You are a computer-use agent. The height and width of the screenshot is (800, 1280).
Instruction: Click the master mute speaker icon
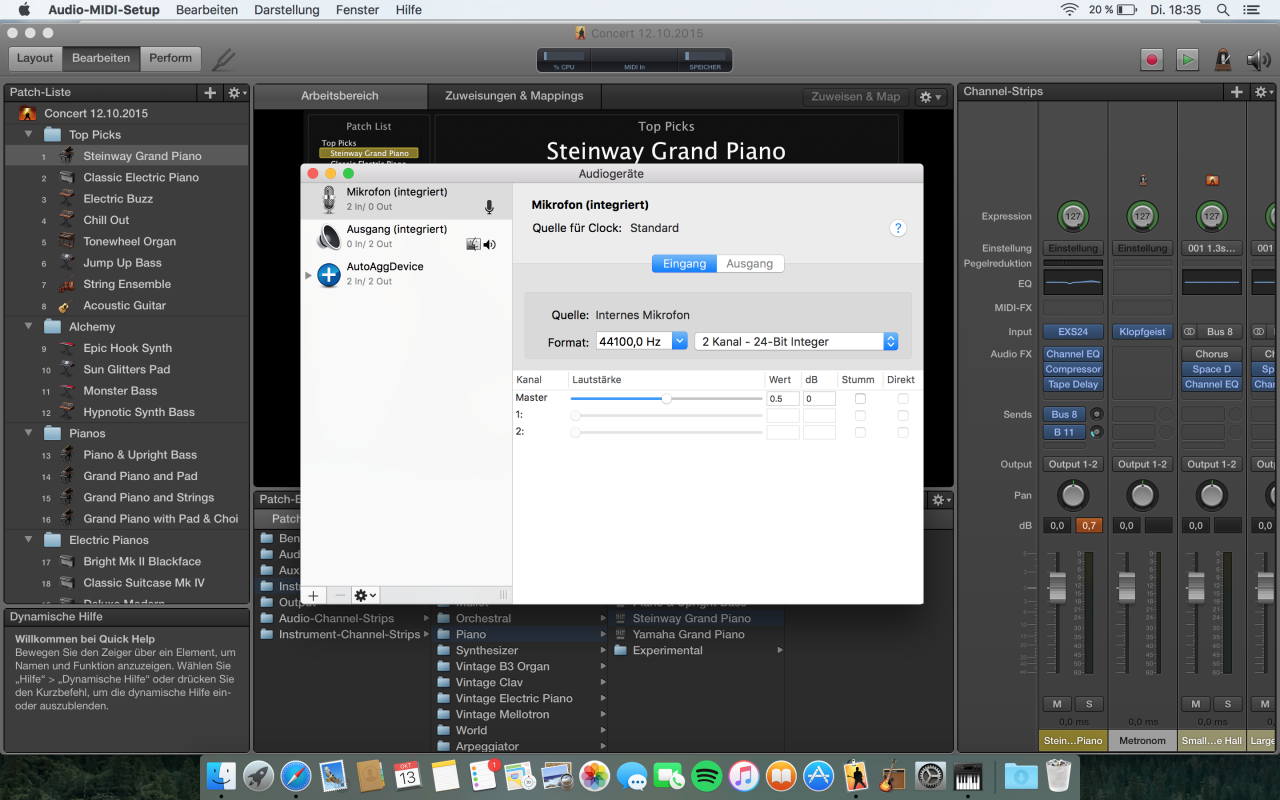pyautogui.click(x=1258, y=59)
